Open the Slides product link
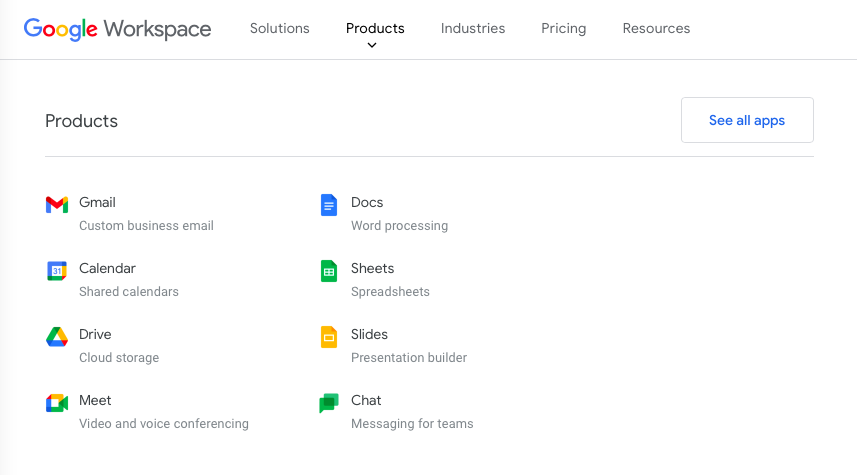857x475 pixels. [x=369, y=334]
